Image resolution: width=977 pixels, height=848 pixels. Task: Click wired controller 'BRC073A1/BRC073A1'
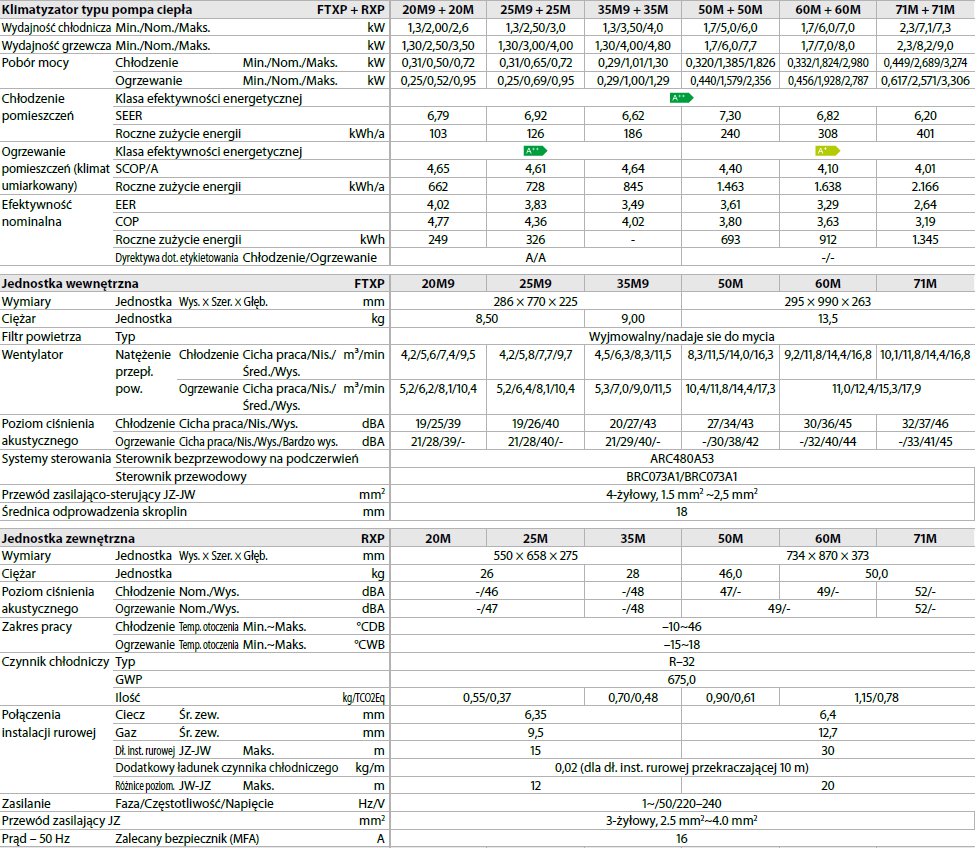[682, 477]
